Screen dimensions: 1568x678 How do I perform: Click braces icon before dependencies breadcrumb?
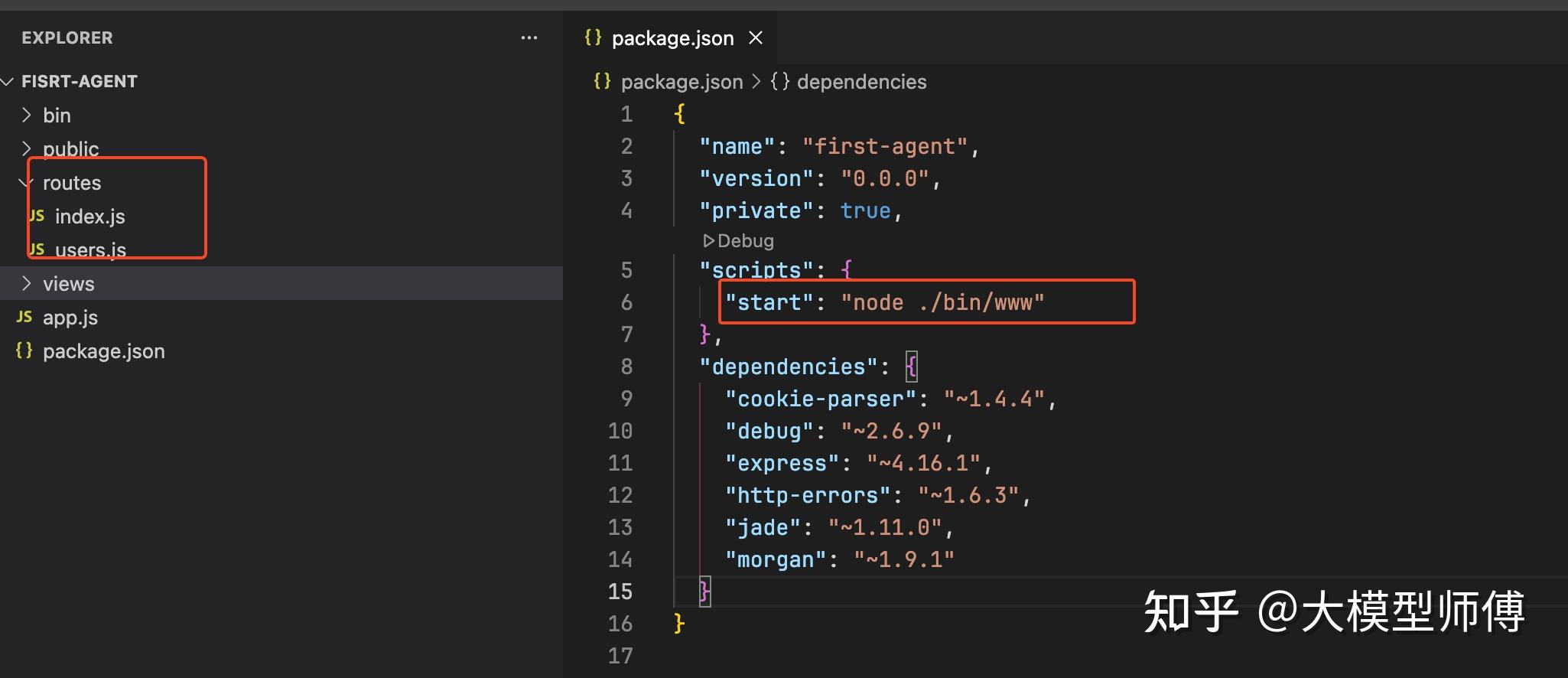click(779, 81)
